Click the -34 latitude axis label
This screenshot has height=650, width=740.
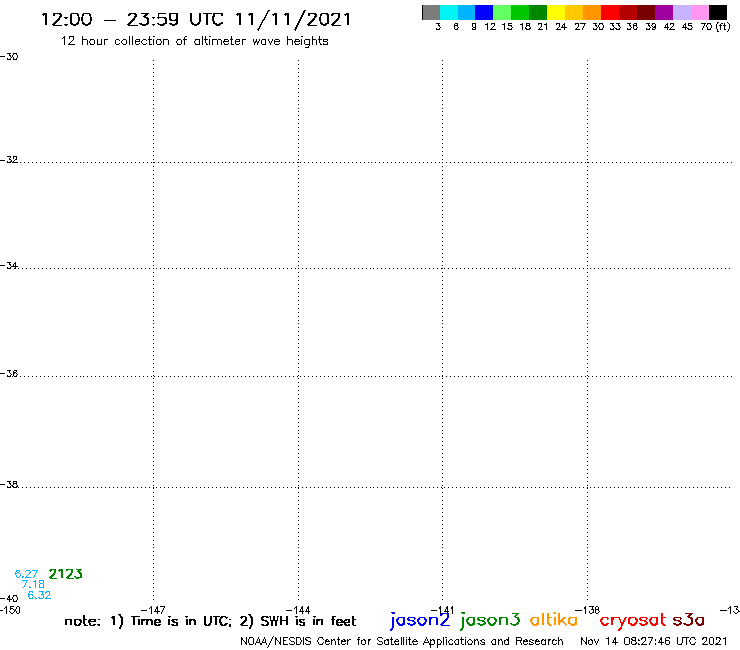(9, 266)
